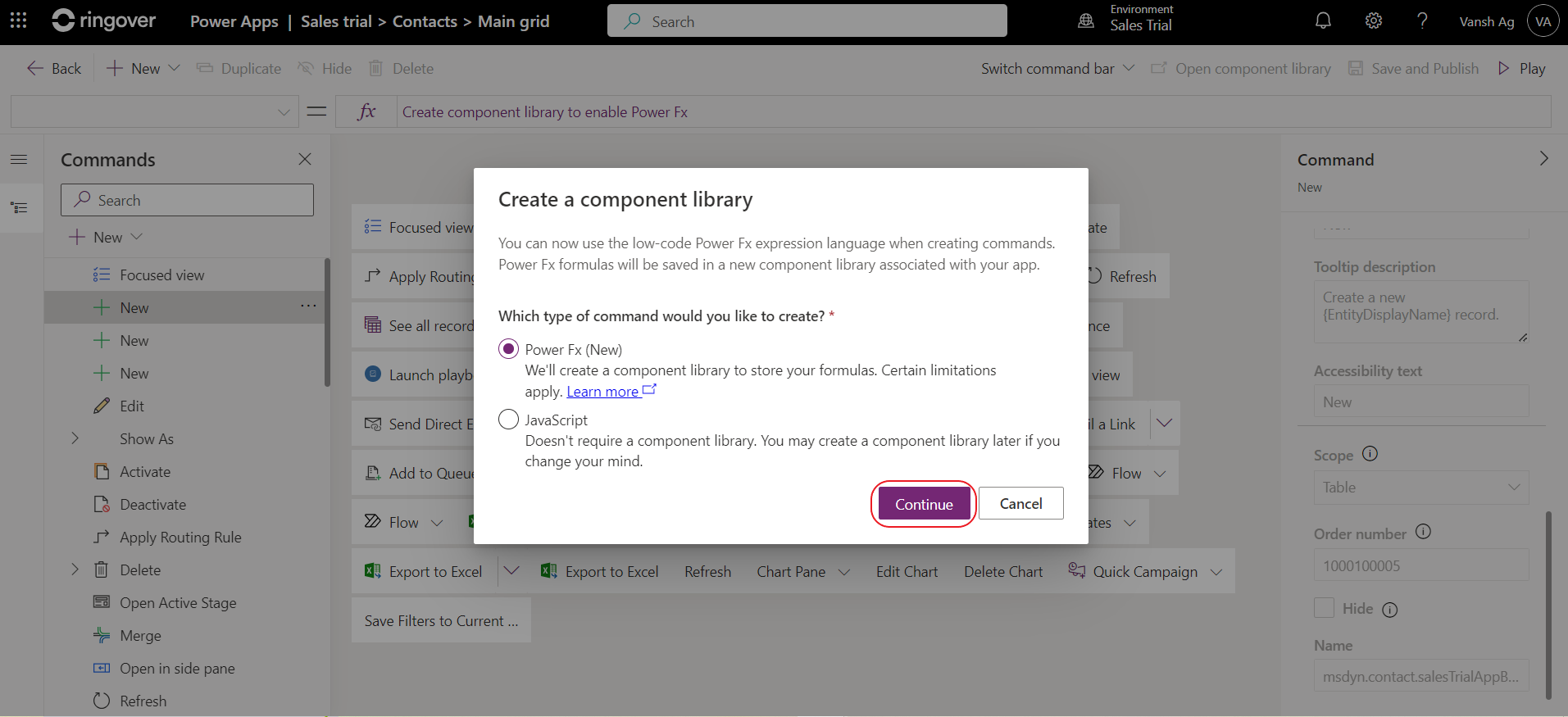Viewport: 1568px width, 717px height.
Task: Toggle the Hide checkbox
Action: [1324, 608]
